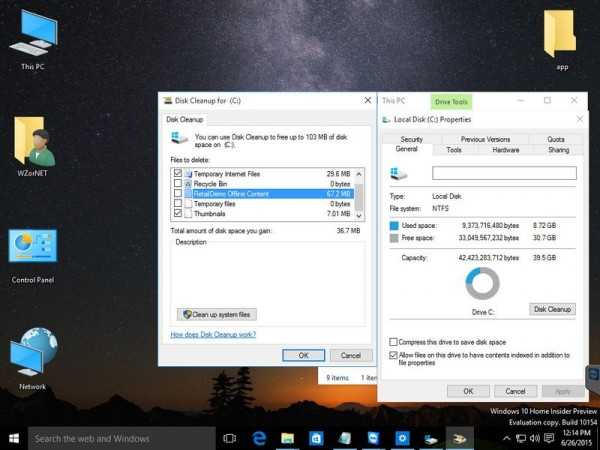Open File Explorer from the taskbar
Screen dimensions: 600x450
[x=288, y=439]
